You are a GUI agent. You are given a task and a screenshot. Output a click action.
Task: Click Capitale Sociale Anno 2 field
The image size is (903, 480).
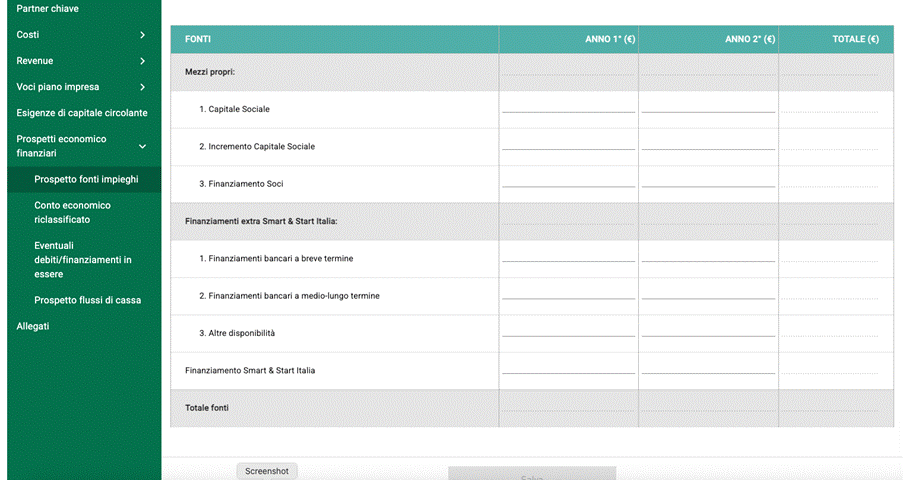[708, 107]
